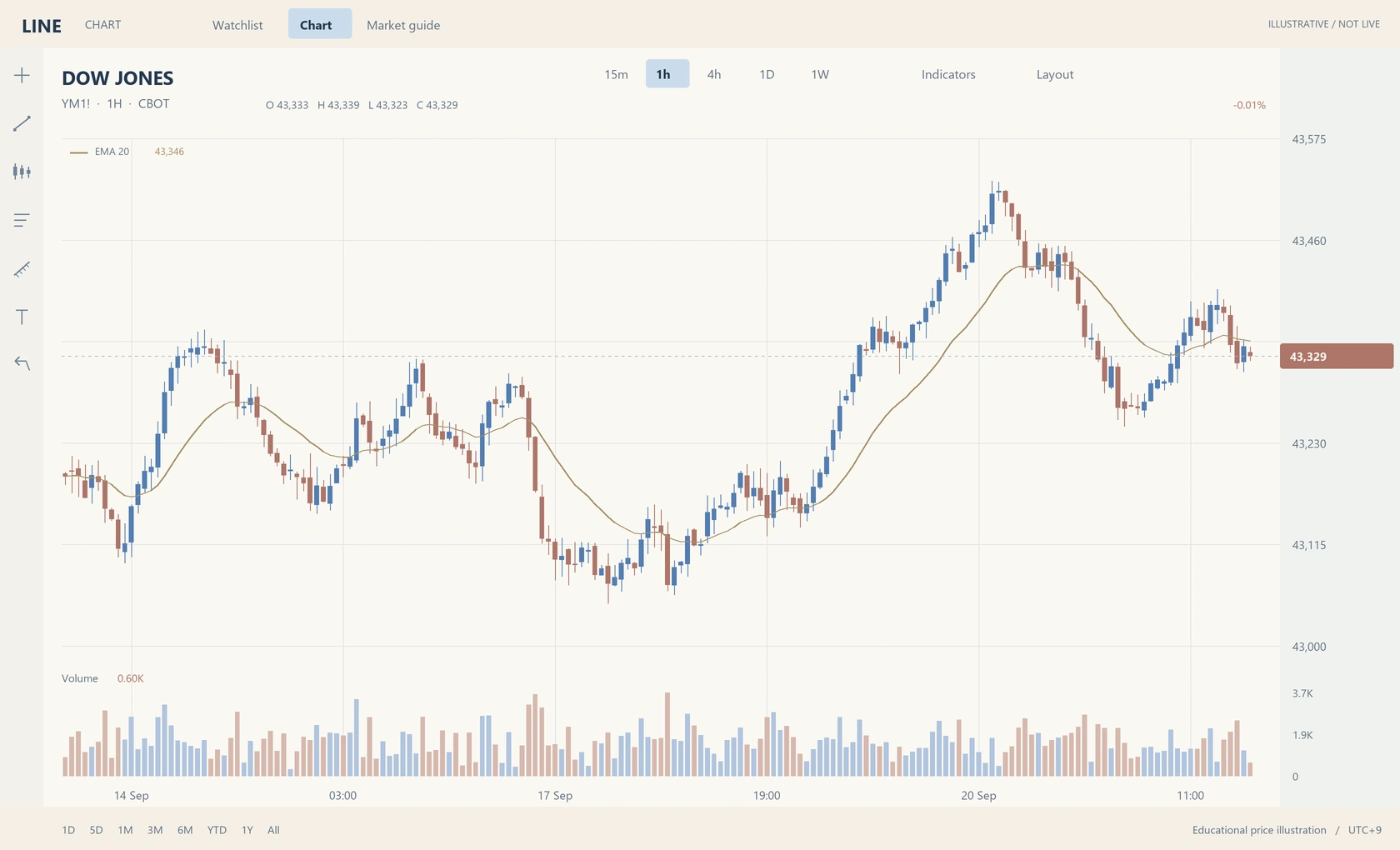The image size is (1400, 850).
Task: Click the UTC+9 timezone label
Action: pyautogui.click(x=1363, y=830)
